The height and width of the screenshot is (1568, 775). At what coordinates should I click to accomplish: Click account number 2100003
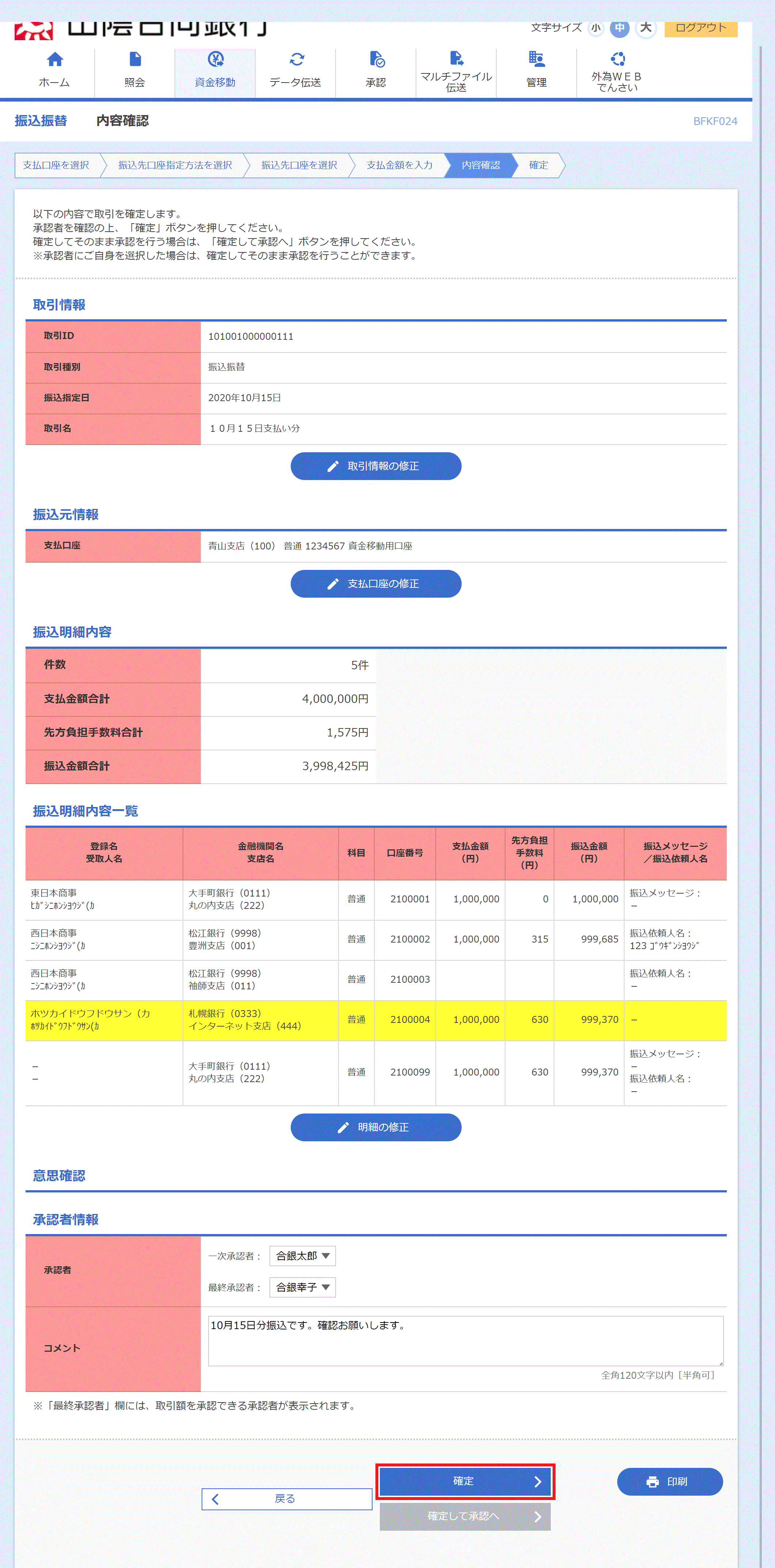[410, 979]
